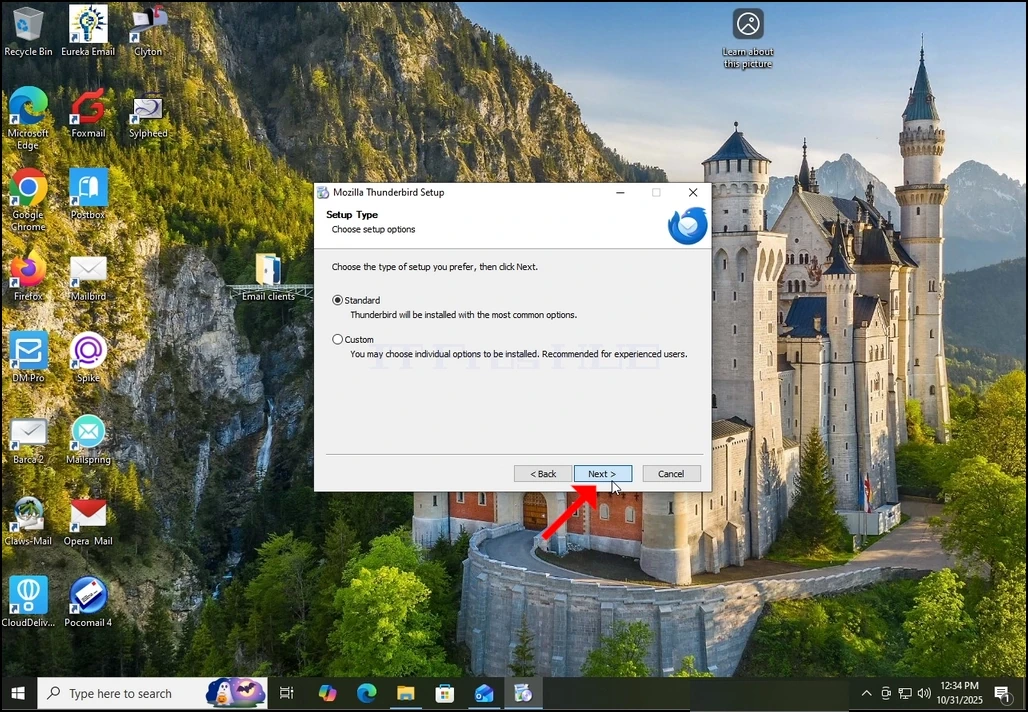
Task: Select the Google Chrome desktop icon
Action: (28, 200)
